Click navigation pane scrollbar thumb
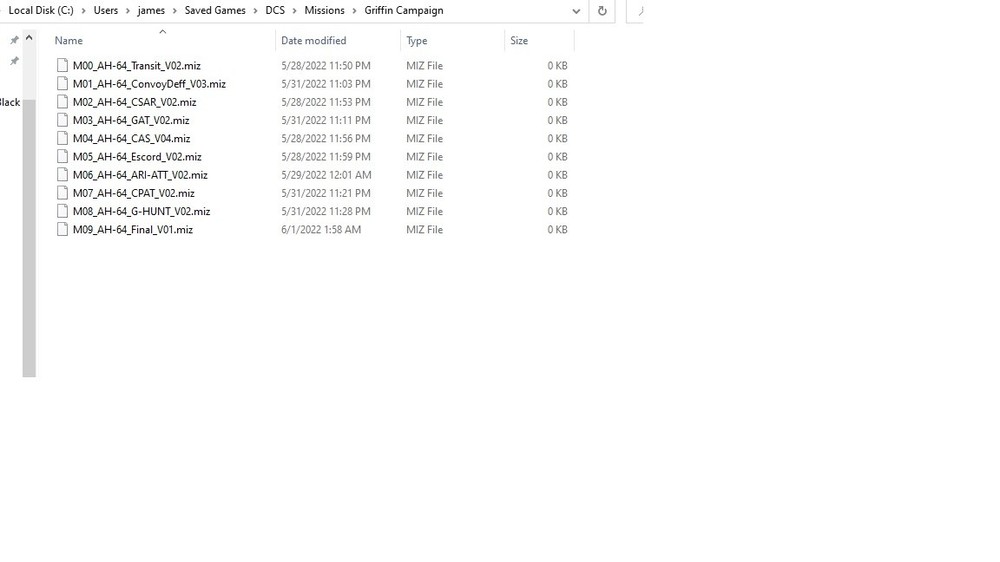 [x=29, y=237]
